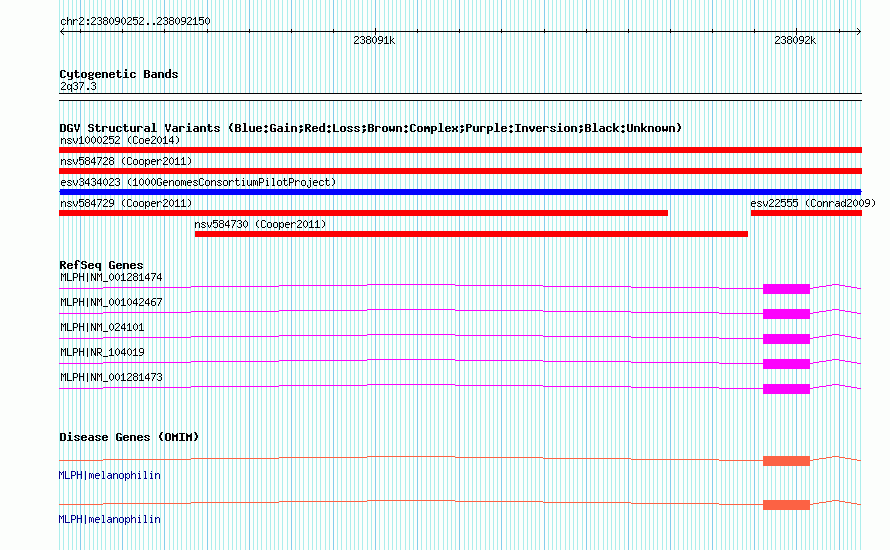Click the DGV Structural Variants track title
This screenshot has width=890, height=550.
[x=371, y=128]
